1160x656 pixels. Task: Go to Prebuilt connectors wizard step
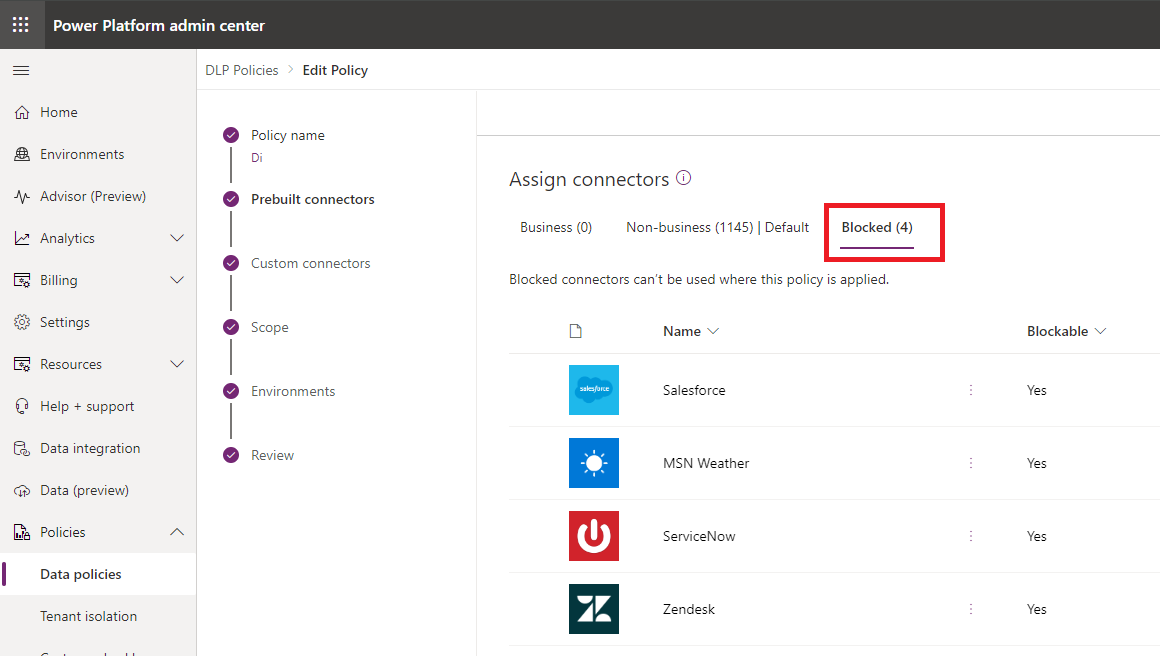pyautogui.click(x=313, y=199)
